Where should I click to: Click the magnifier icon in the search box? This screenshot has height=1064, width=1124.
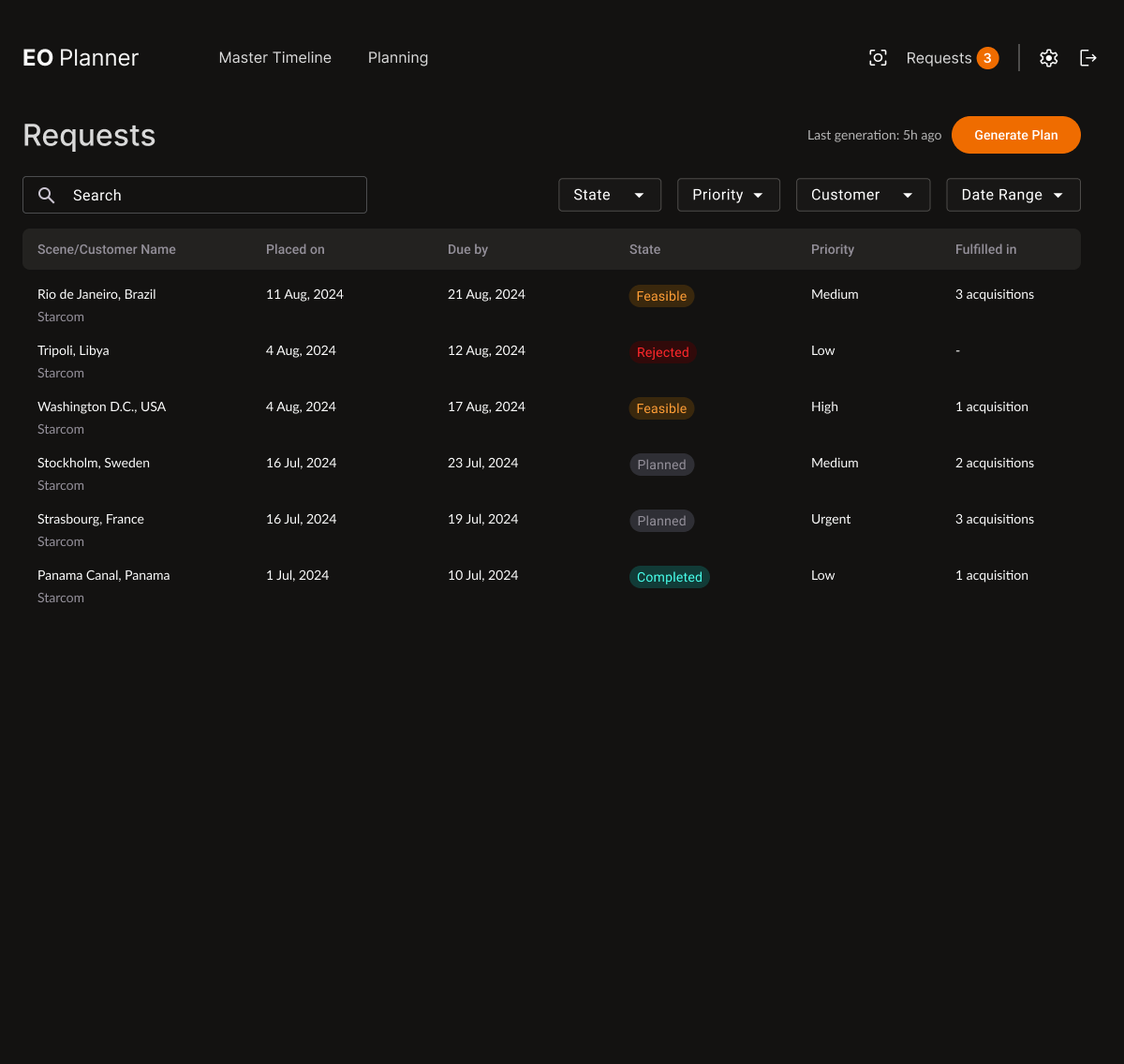pos(46,195)
